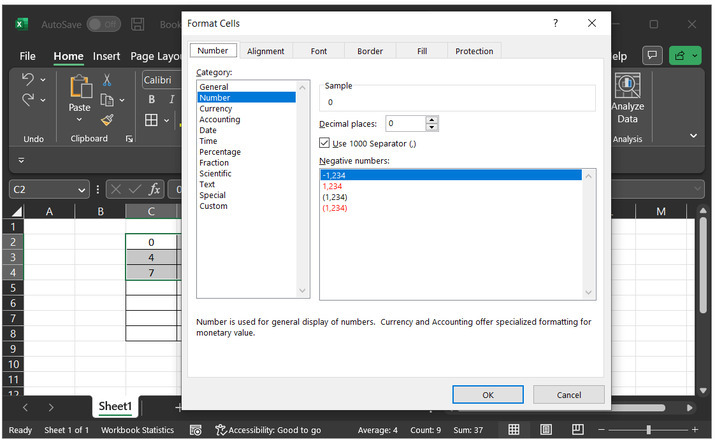
Task: Switch to Page Break Preview view icon
Action: click(x=577, y=429)
